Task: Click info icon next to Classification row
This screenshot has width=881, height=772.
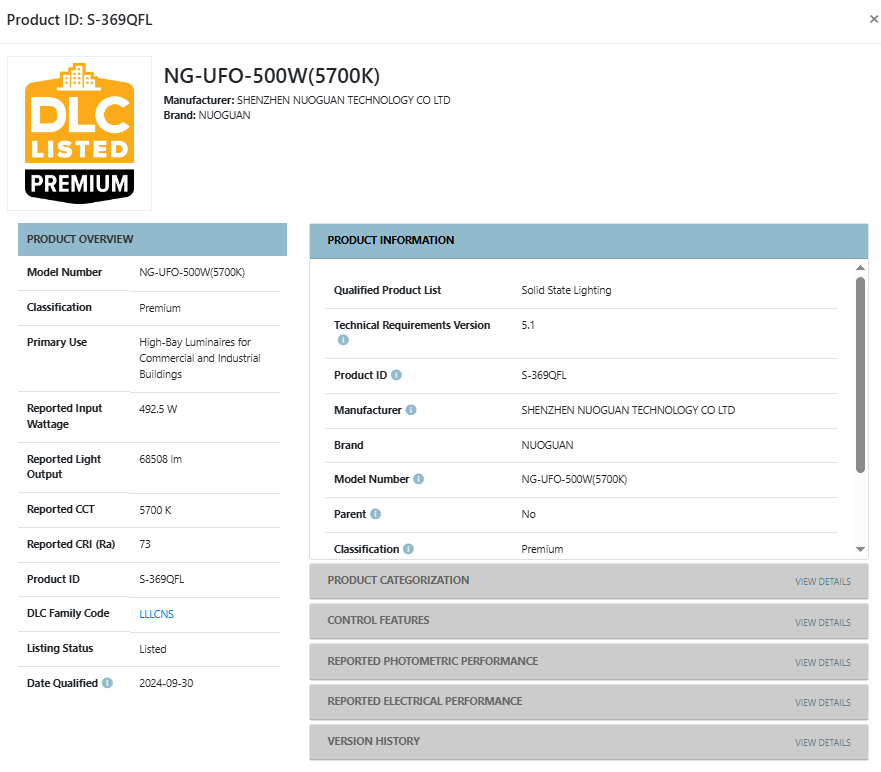Action: coord(408,549)
